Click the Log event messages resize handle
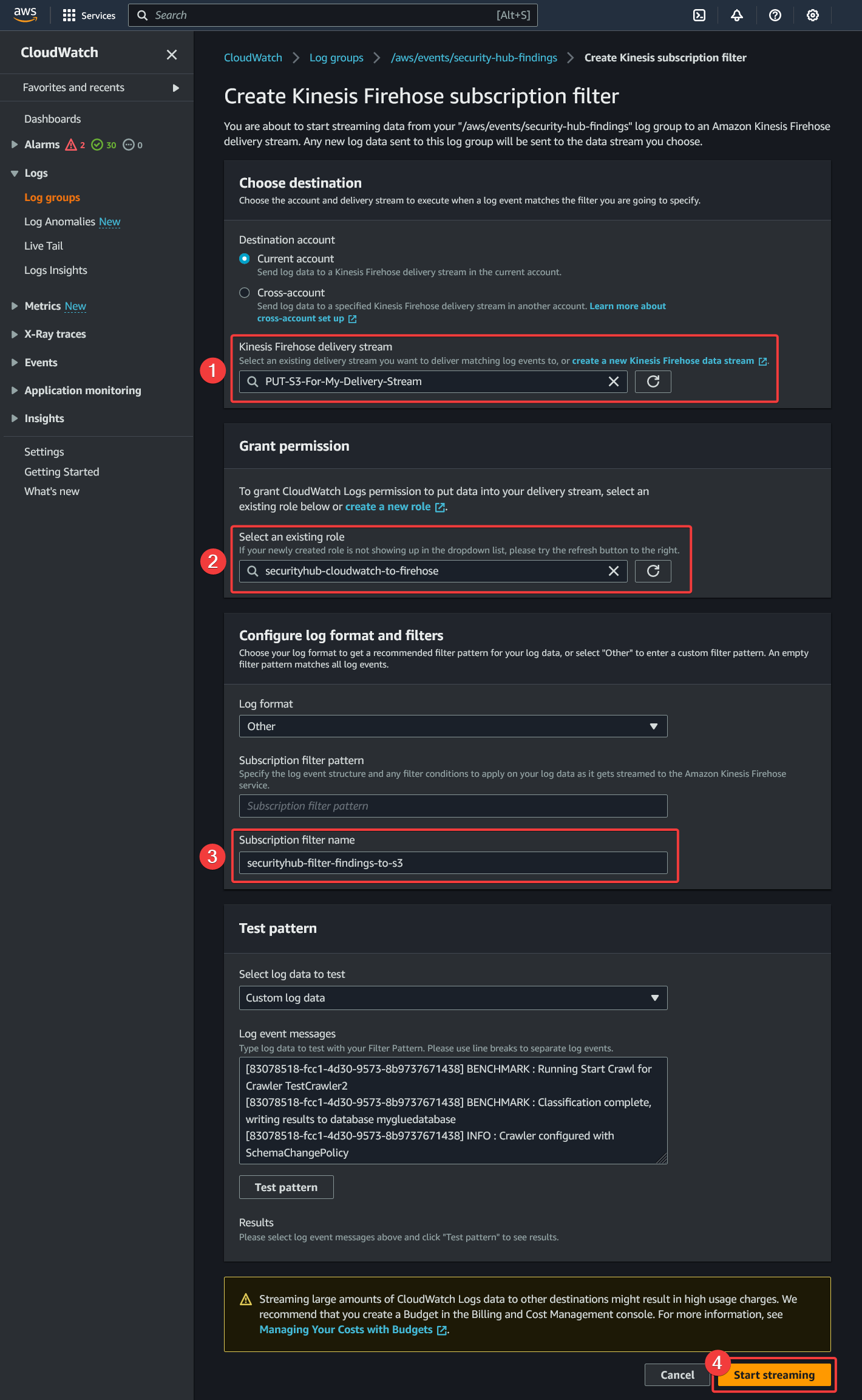This screenshot has width=862, height=1400. 662,1159
